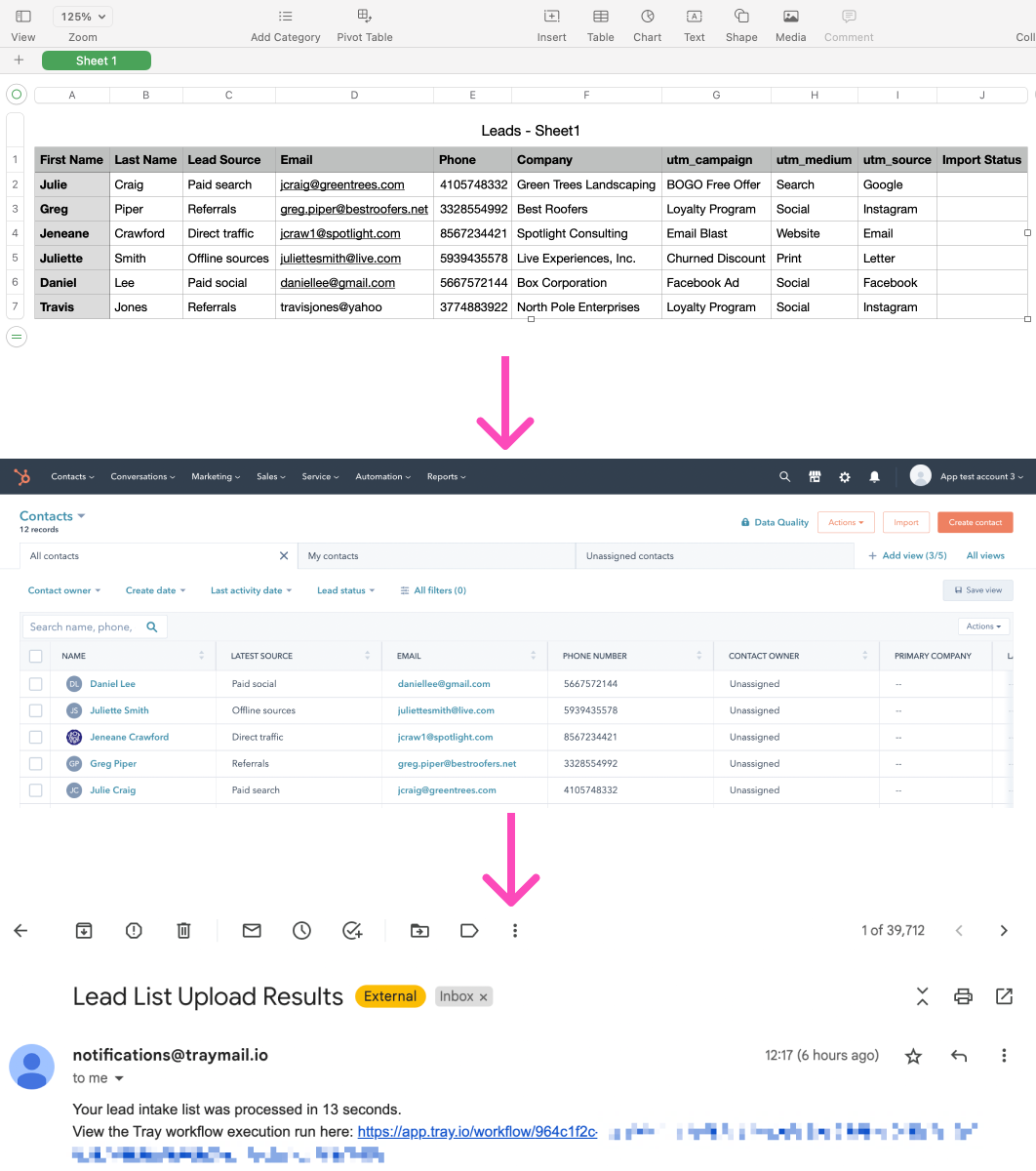This screenshot has height=1171, width=1036.
Task: Switch to My contacts tab
Action: (x=435, y=556)
